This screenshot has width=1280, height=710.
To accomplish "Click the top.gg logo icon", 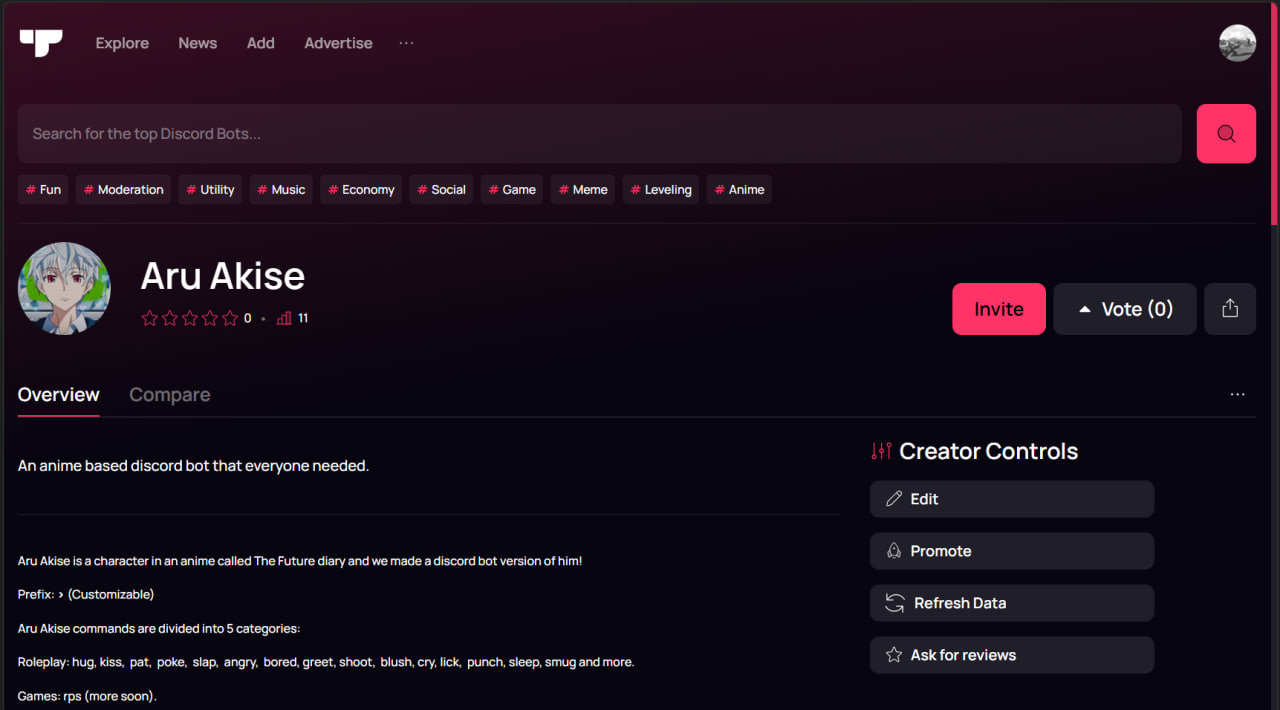I will point(41,43).
